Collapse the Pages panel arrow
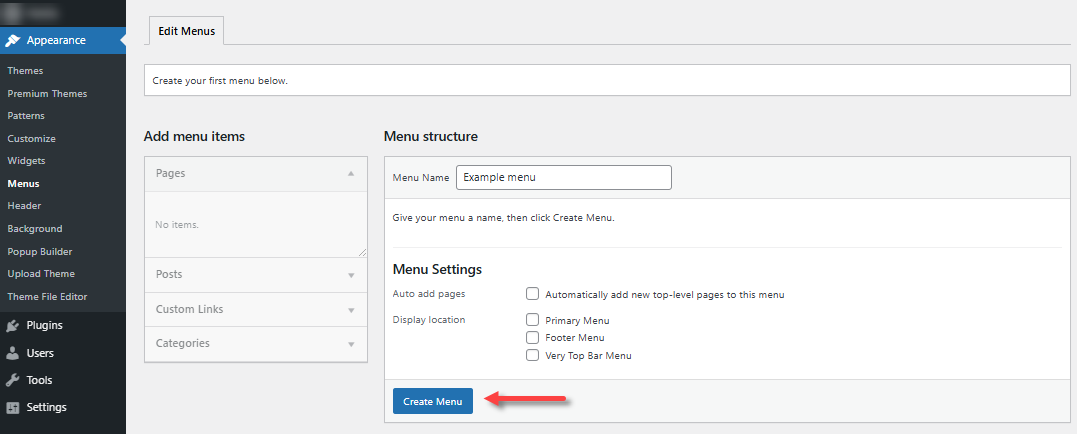This screenshot has height=434, width=1077. [351, 173]
